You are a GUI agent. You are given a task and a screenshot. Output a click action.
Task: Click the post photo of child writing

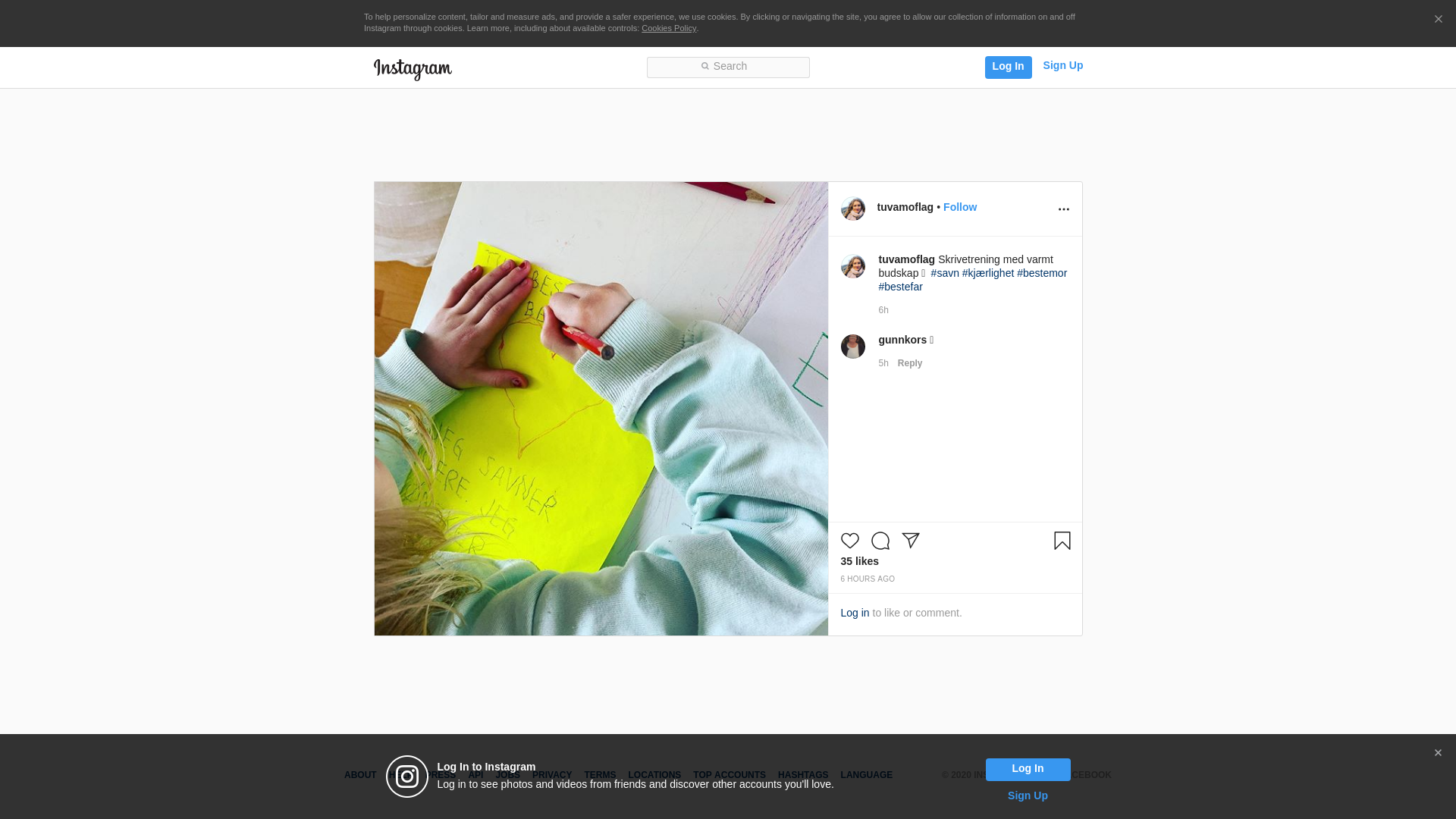[601, 408]
